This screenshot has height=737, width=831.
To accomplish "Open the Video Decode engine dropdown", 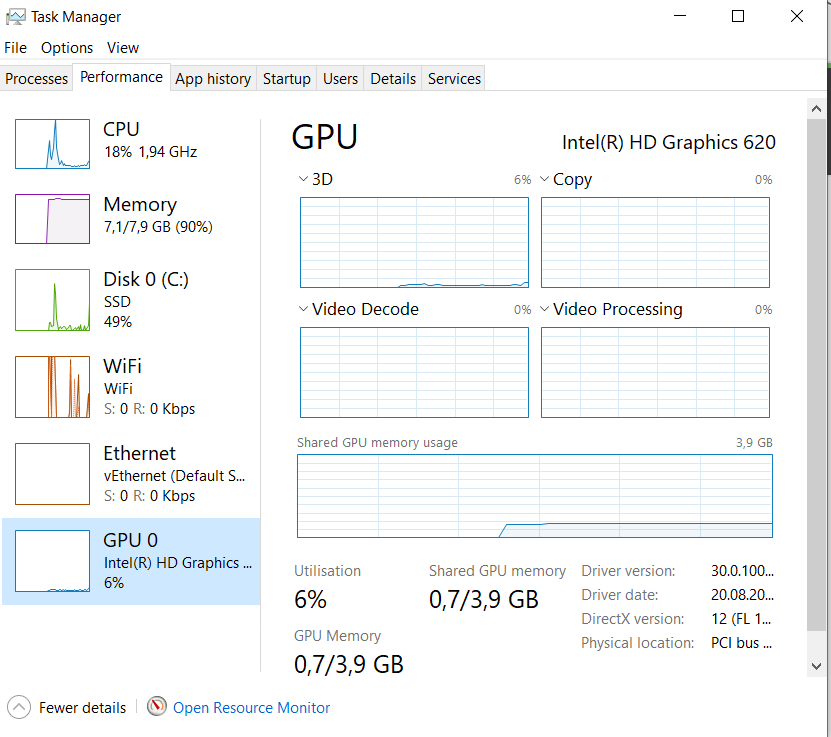I will [x=303, y=309].
